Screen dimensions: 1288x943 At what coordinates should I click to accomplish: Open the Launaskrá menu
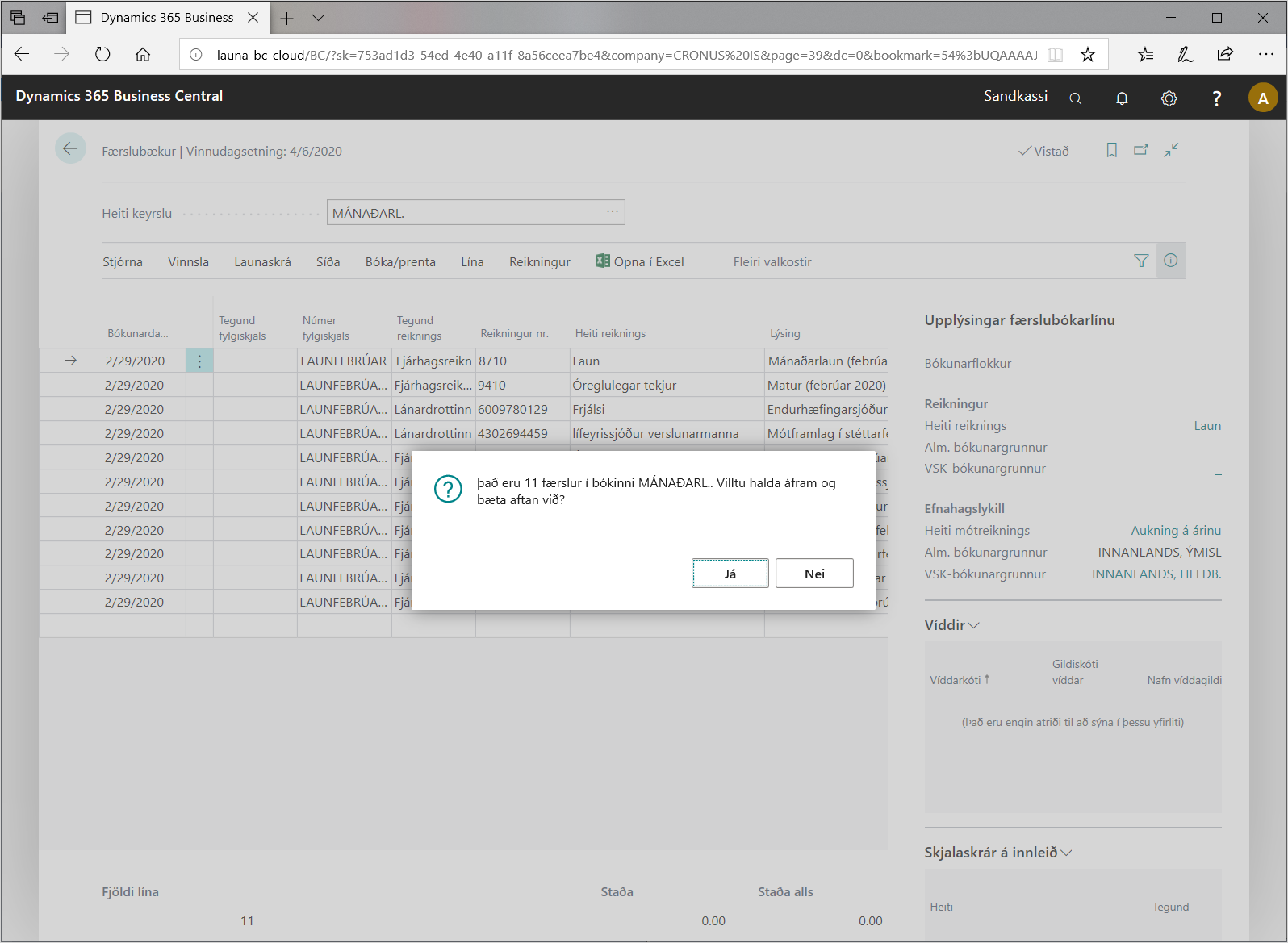click(x=262, y=262)
